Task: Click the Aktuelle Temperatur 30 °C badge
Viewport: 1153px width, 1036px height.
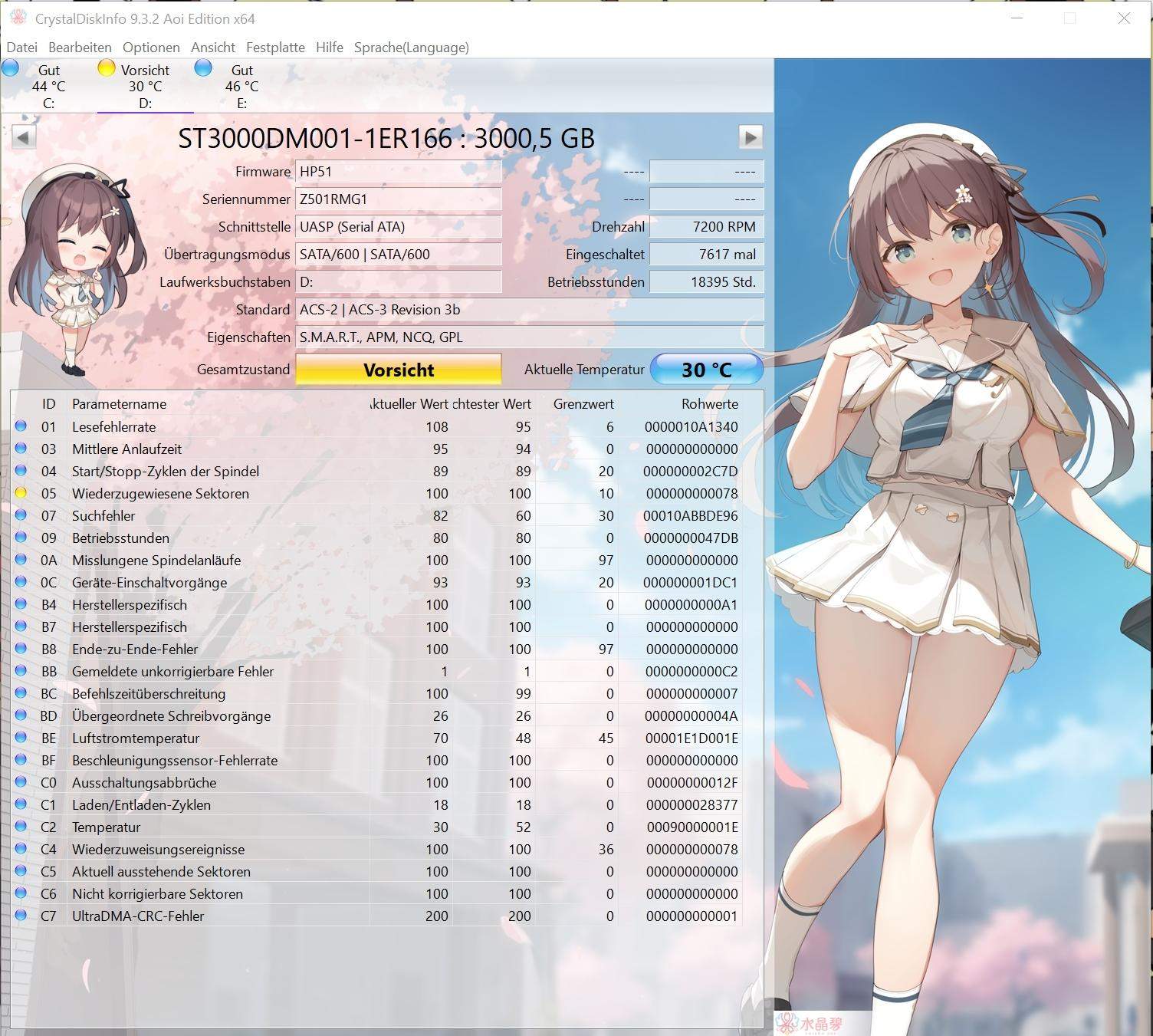Action: click(x=705, y=369)
